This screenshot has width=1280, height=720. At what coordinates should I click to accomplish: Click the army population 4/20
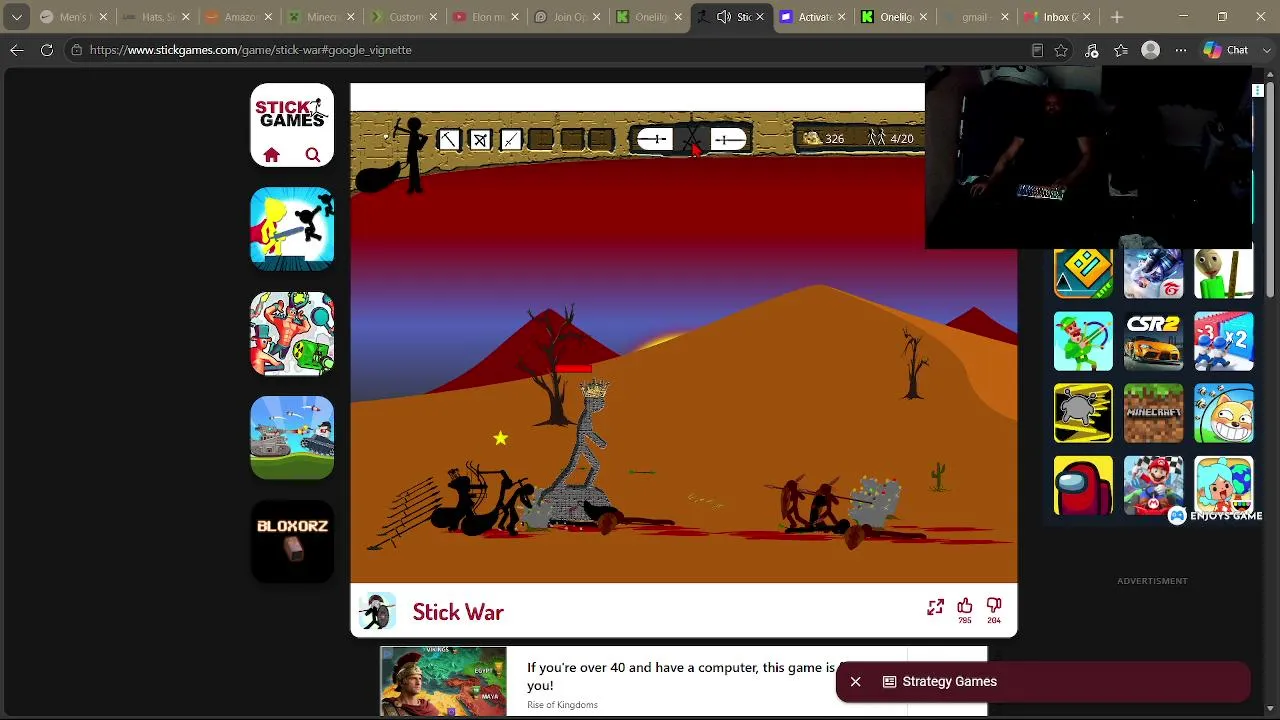[x=891, y=139]
